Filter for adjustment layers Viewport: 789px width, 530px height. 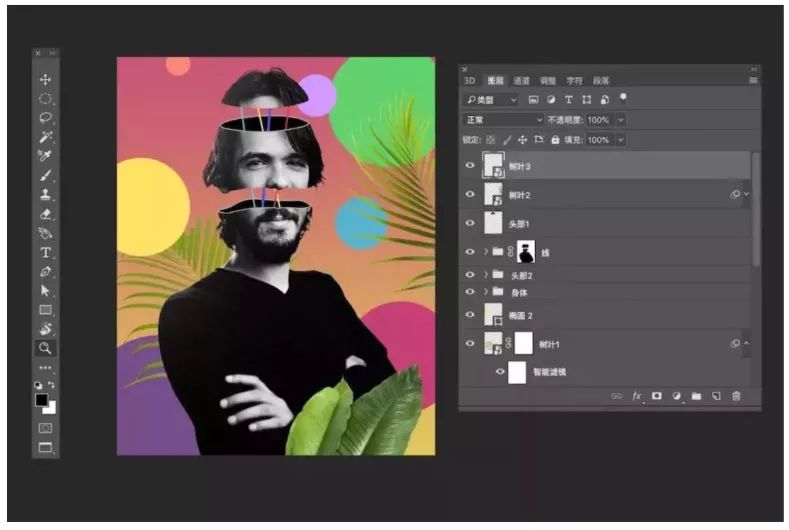tap(551, 100)
